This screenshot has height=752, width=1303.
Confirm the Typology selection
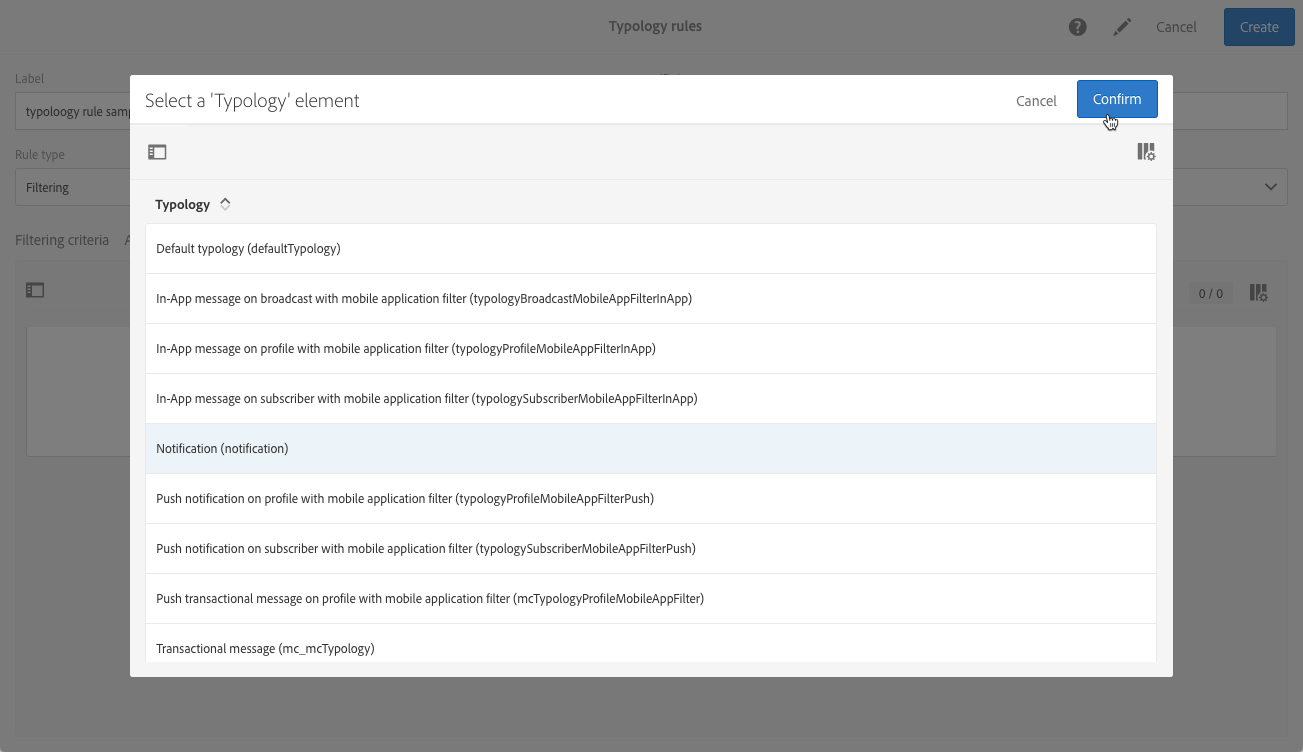(1116, 99)
